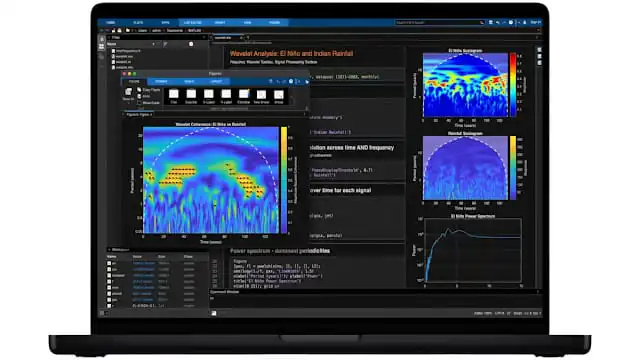Switch to the LIVE EDITOR tab
The width and height of the screenshot is (640, 360).
(x=193, y=22)
